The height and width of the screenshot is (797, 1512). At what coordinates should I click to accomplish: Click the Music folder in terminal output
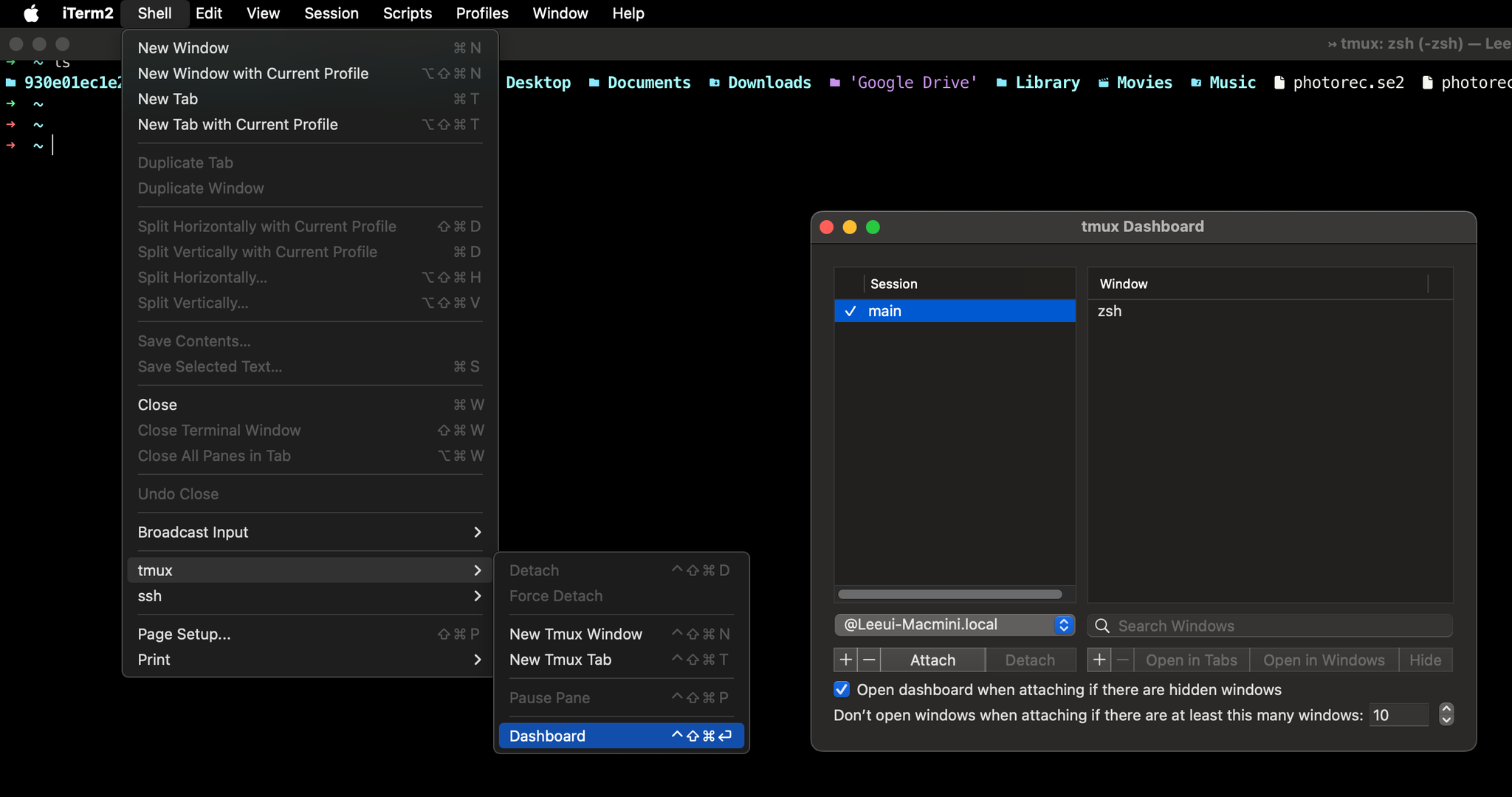1232,83
